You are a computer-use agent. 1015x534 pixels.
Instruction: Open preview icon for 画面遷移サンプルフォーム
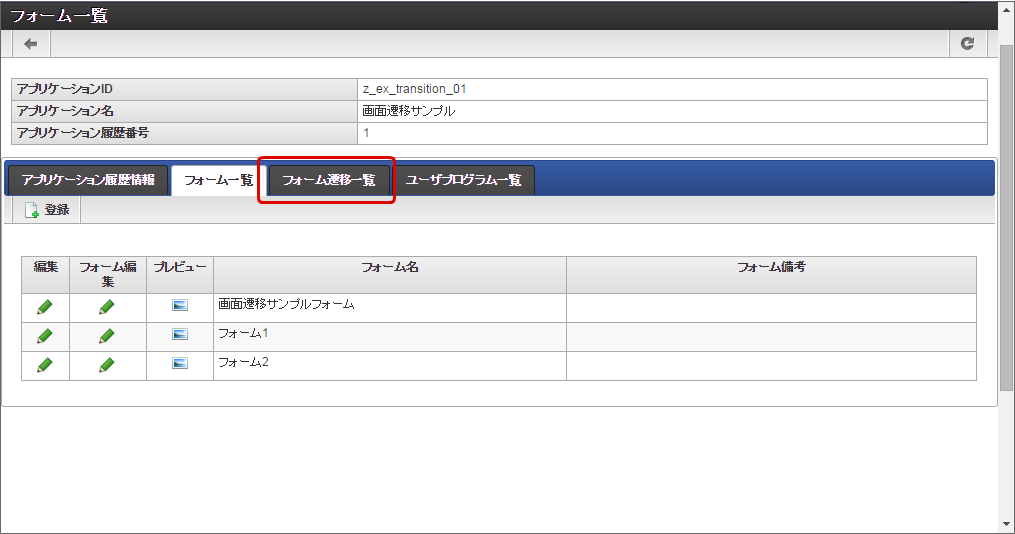(x=180, y=305)
